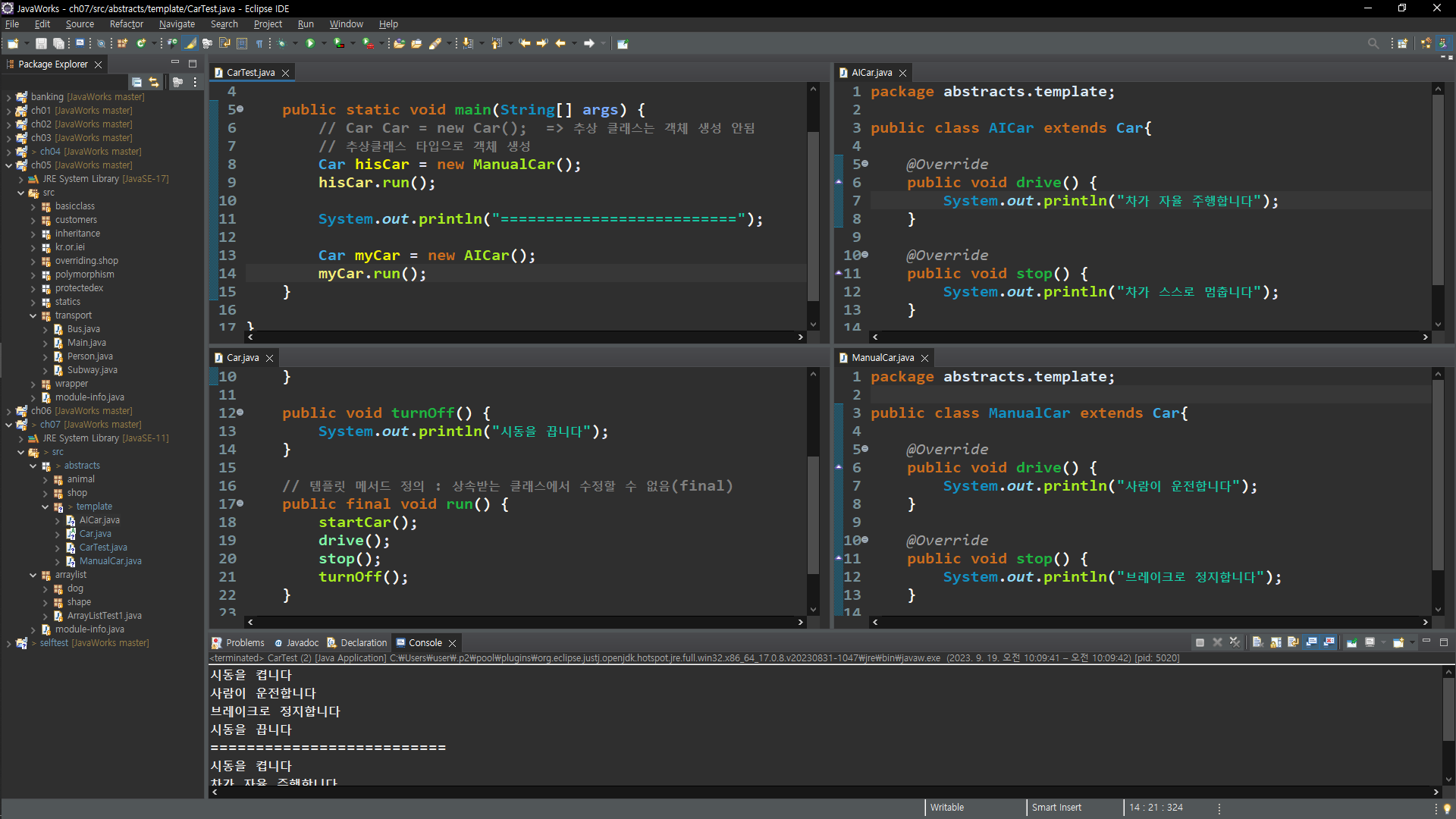Click the Open Type toolbar icon
The width and height of the screenshot is (1456, 819).
tap(399, 43)
